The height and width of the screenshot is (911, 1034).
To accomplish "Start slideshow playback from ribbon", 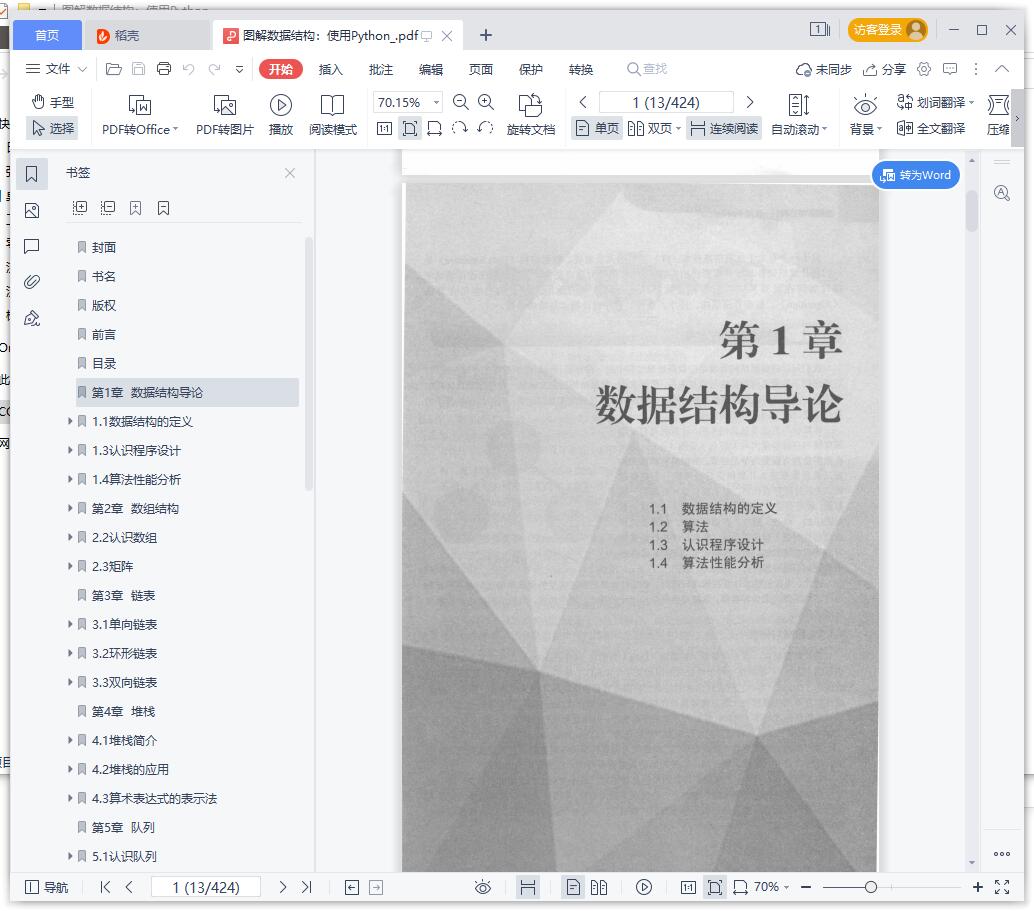I will (281, 114).
